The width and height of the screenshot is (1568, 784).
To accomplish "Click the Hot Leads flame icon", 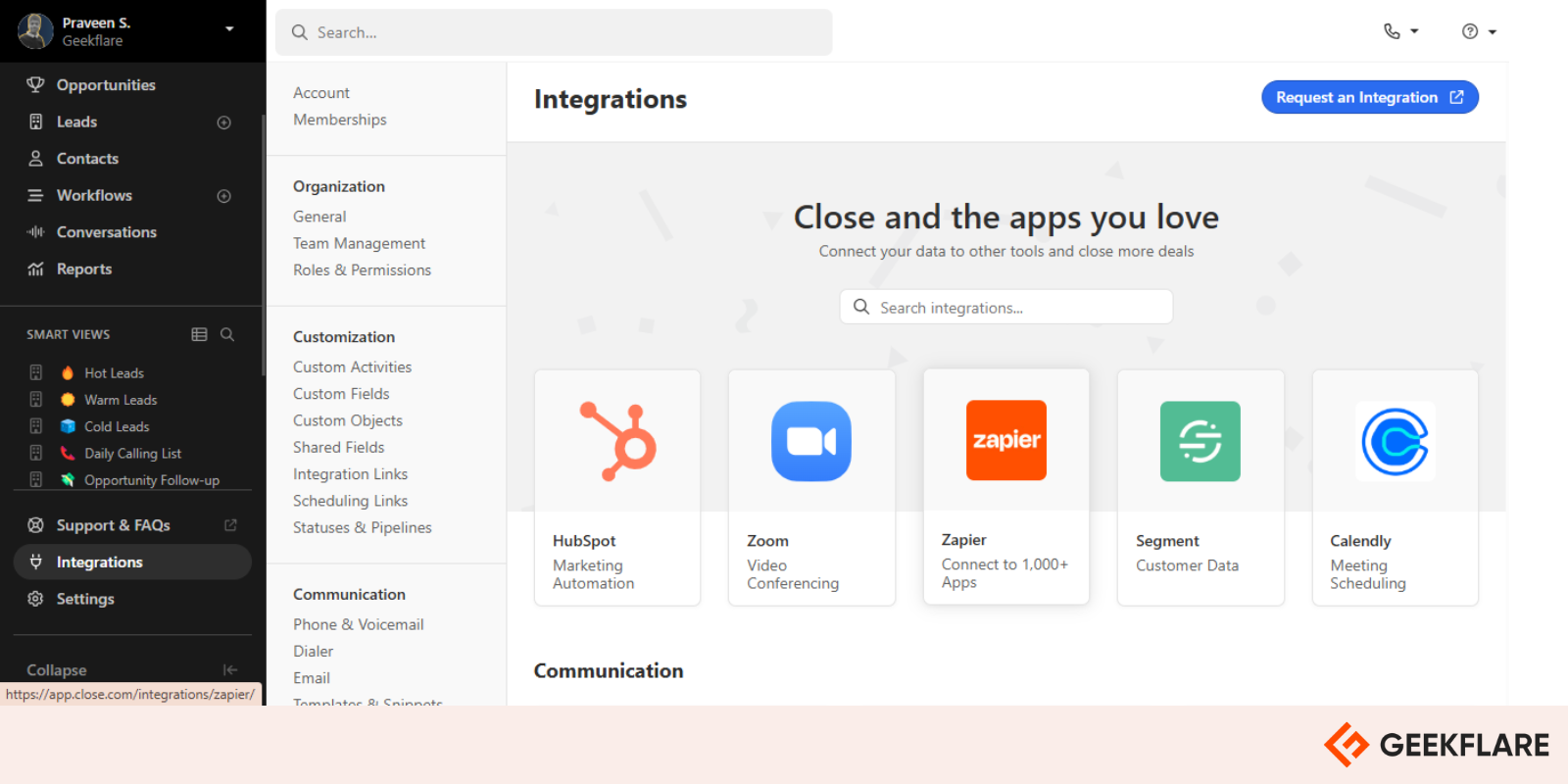I will click(68, 373).
